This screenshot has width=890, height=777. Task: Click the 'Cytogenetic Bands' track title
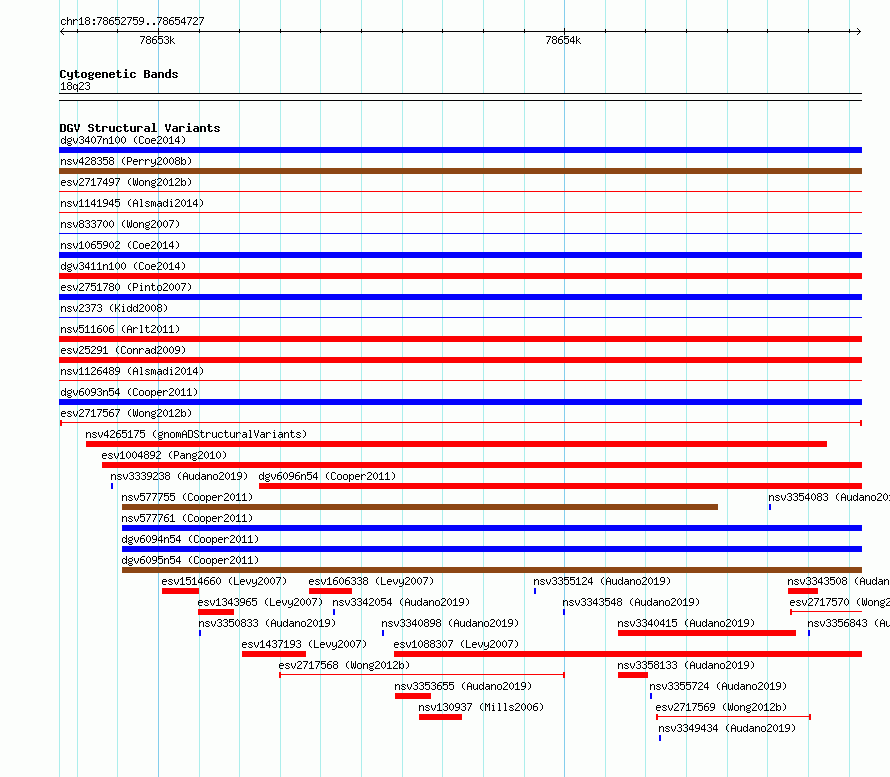[x=119, y=74]
